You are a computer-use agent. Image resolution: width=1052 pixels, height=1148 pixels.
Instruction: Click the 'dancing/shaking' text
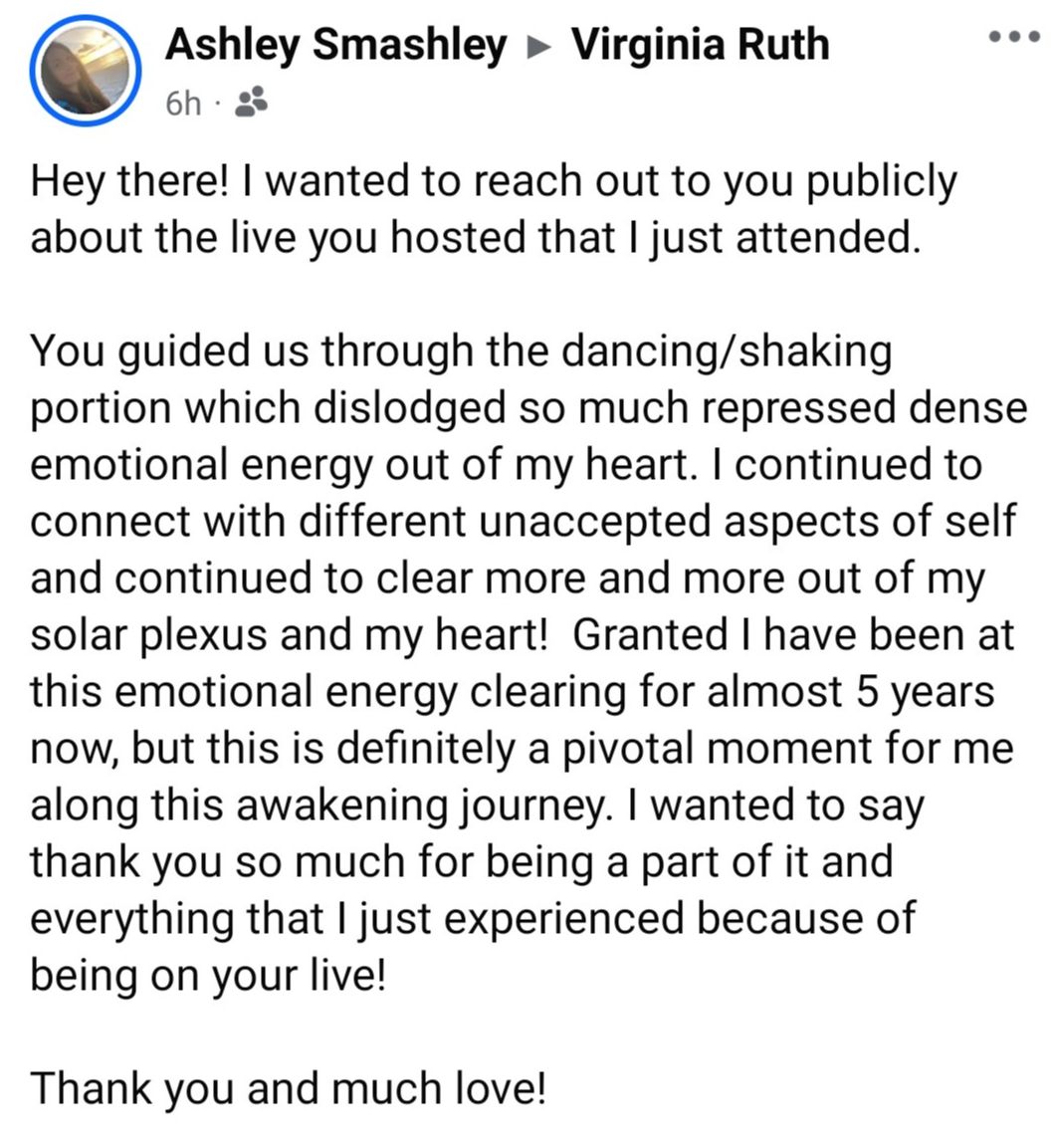(x=727, y=352)
